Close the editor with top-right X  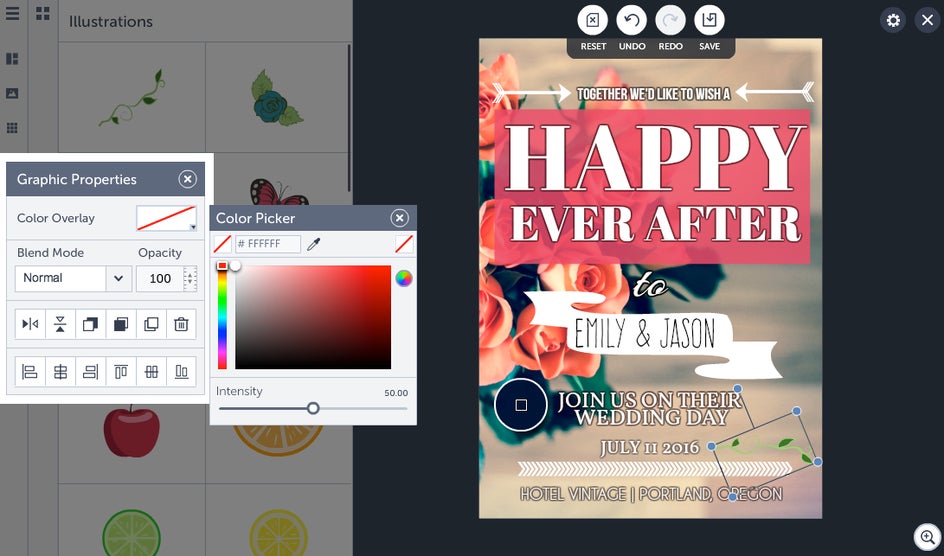927,20
